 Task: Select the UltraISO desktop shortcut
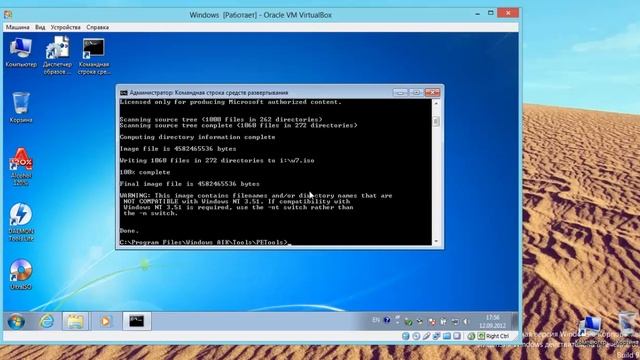21,274
